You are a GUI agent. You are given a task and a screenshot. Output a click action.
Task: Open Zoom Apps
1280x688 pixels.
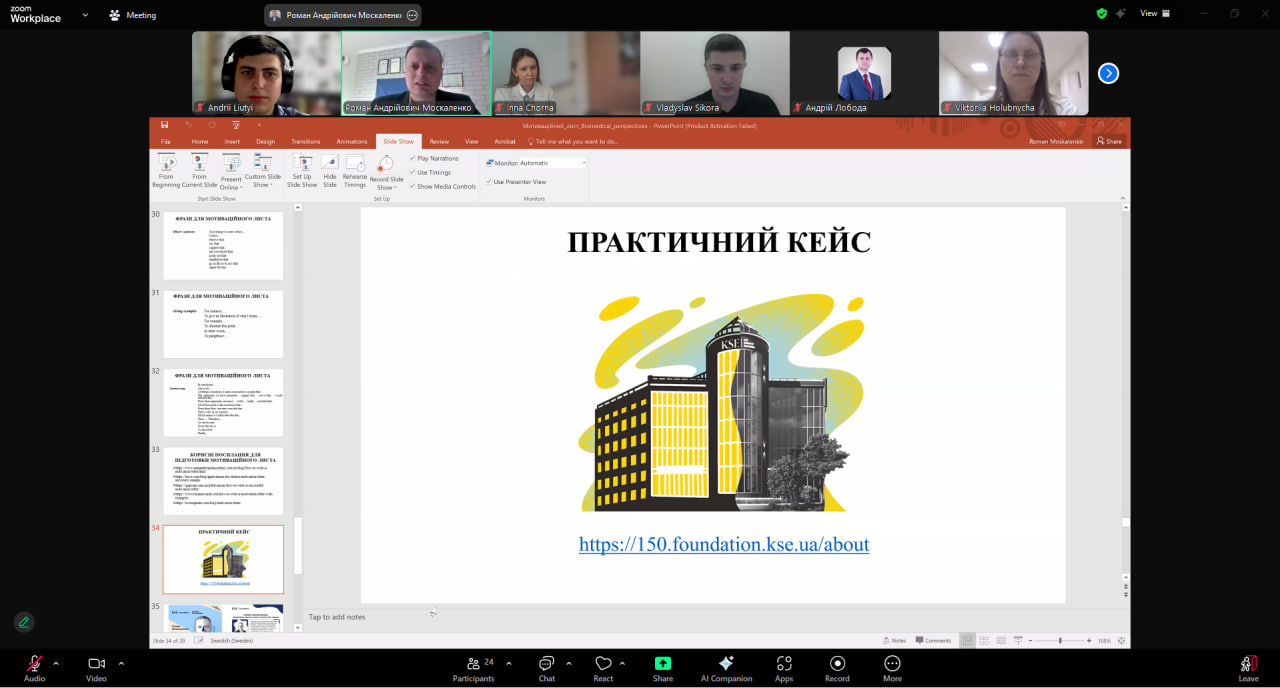(784, 668)
